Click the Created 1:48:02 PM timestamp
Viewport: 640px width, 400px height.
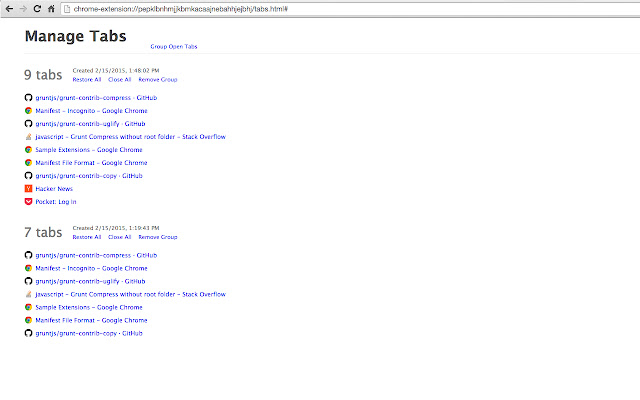click(x=116, y=71)
